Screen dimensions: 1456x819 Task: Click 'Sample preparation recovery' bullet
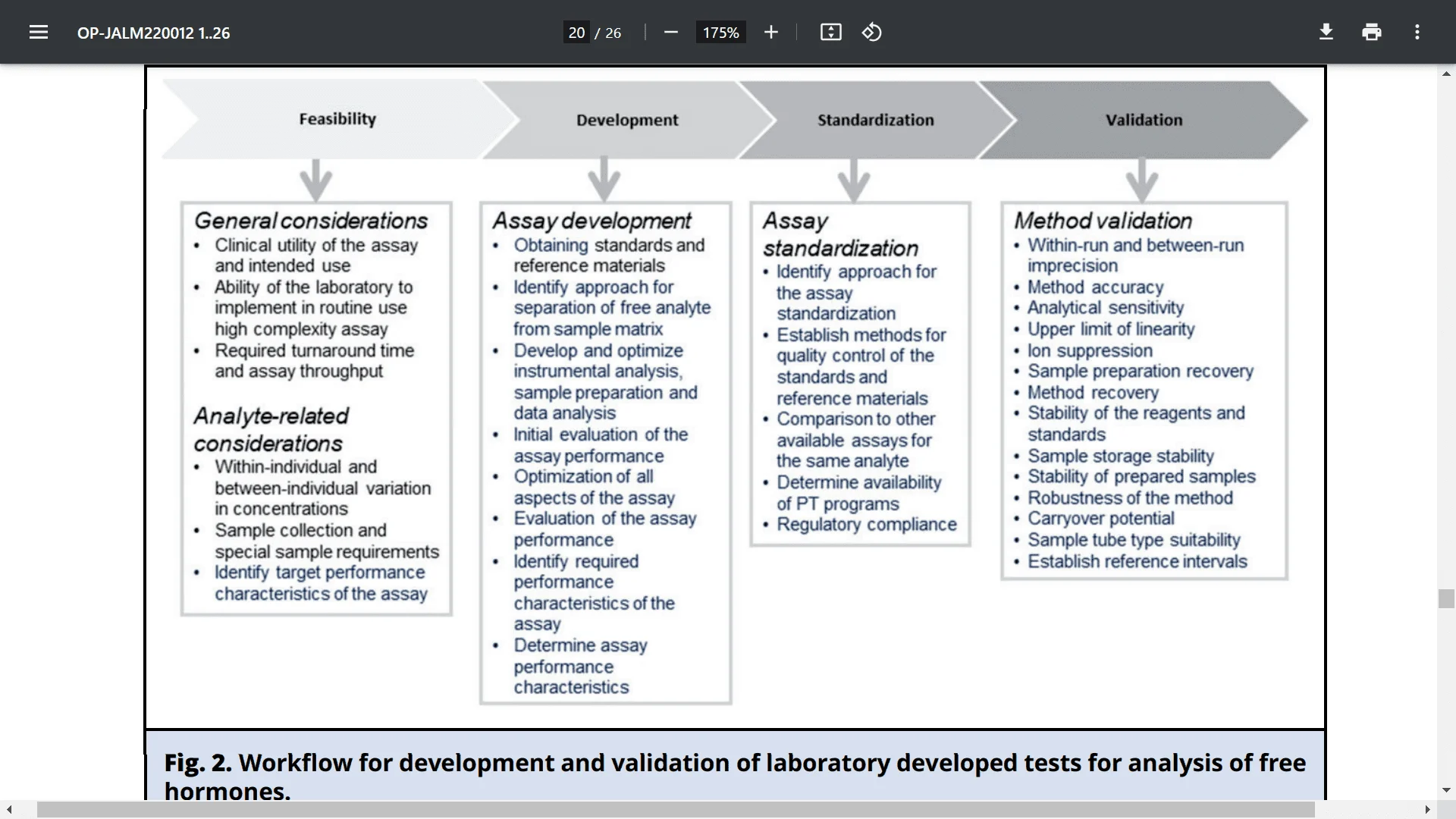click(x=1141, y=372)
